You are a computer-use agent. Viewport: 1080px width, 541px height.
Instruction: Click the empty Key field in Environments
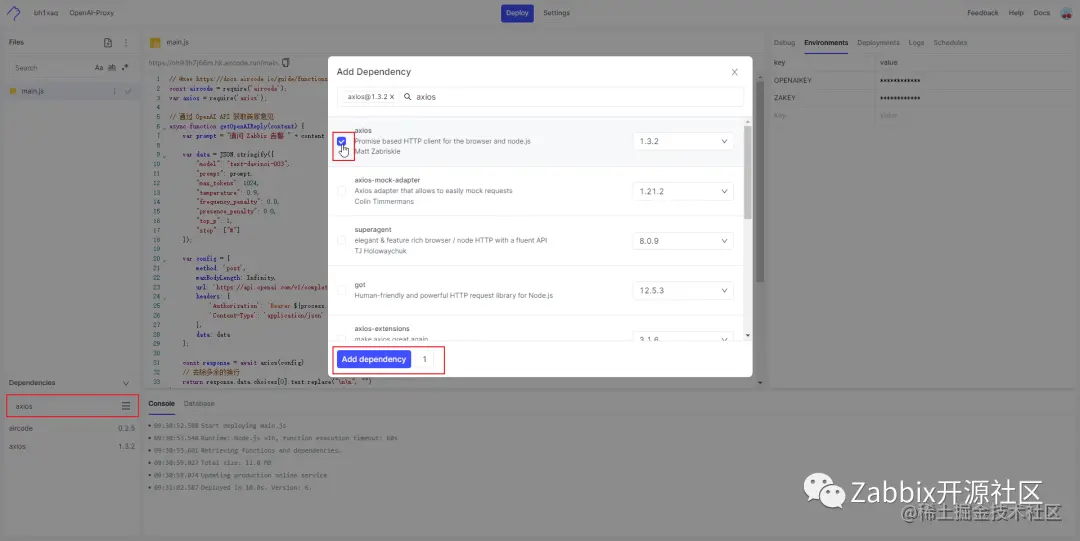(x=823, y=115)
